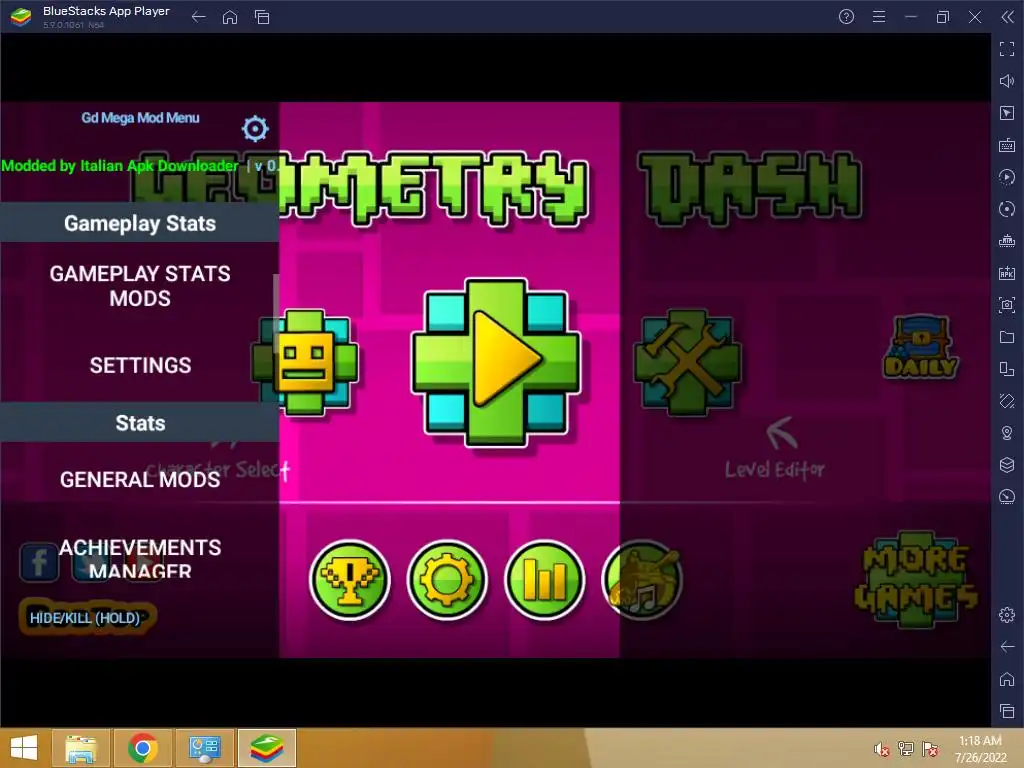
Task: Collapse the Stats section header
Action: pos(140,423)
